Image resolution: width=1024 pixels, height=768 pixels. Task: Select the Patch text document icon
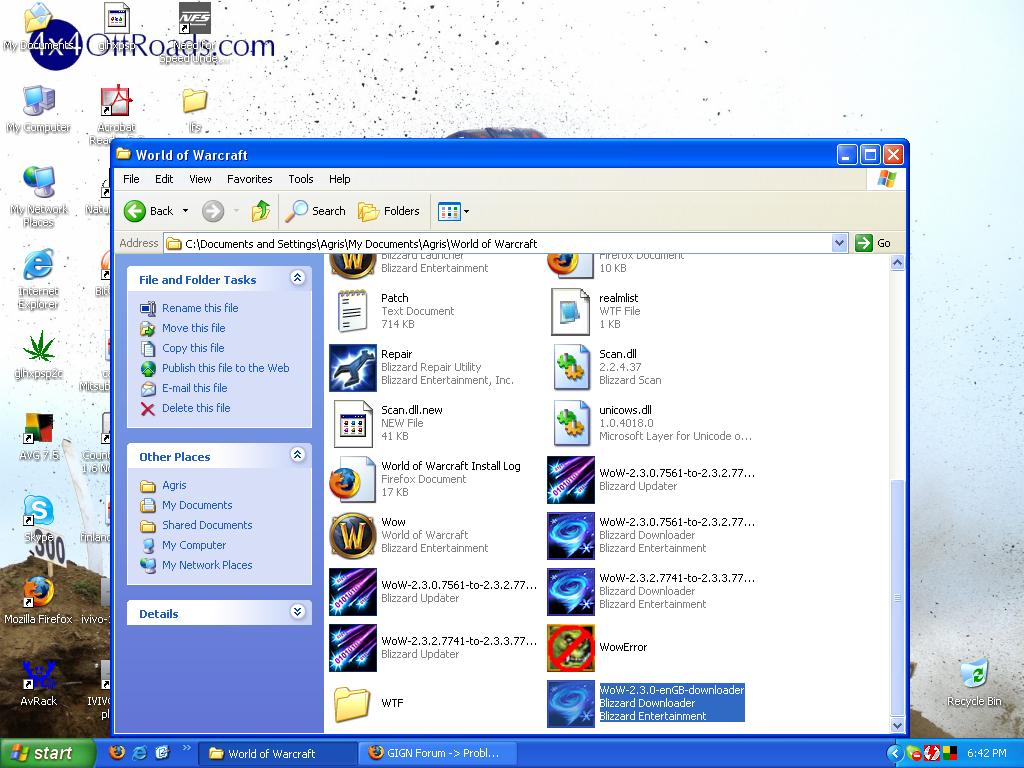352,311
